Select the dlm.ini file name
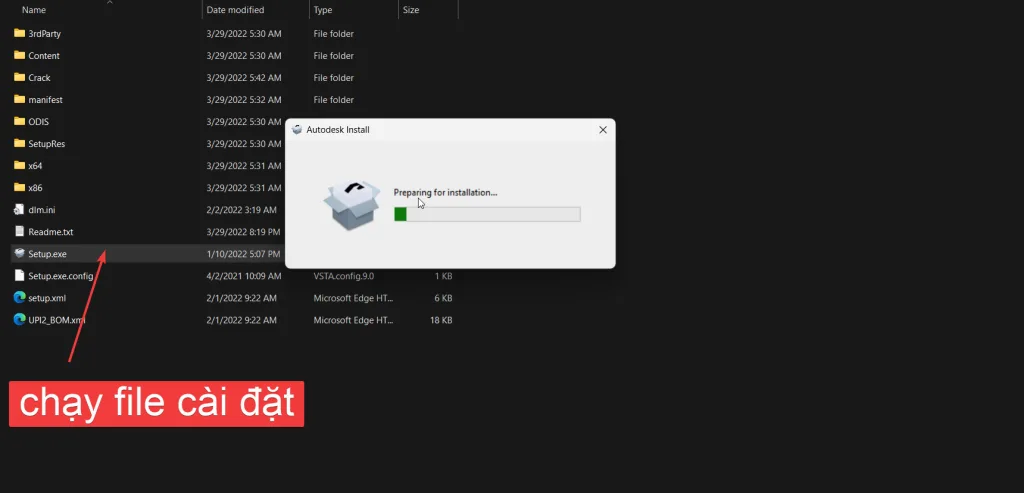 42,210
